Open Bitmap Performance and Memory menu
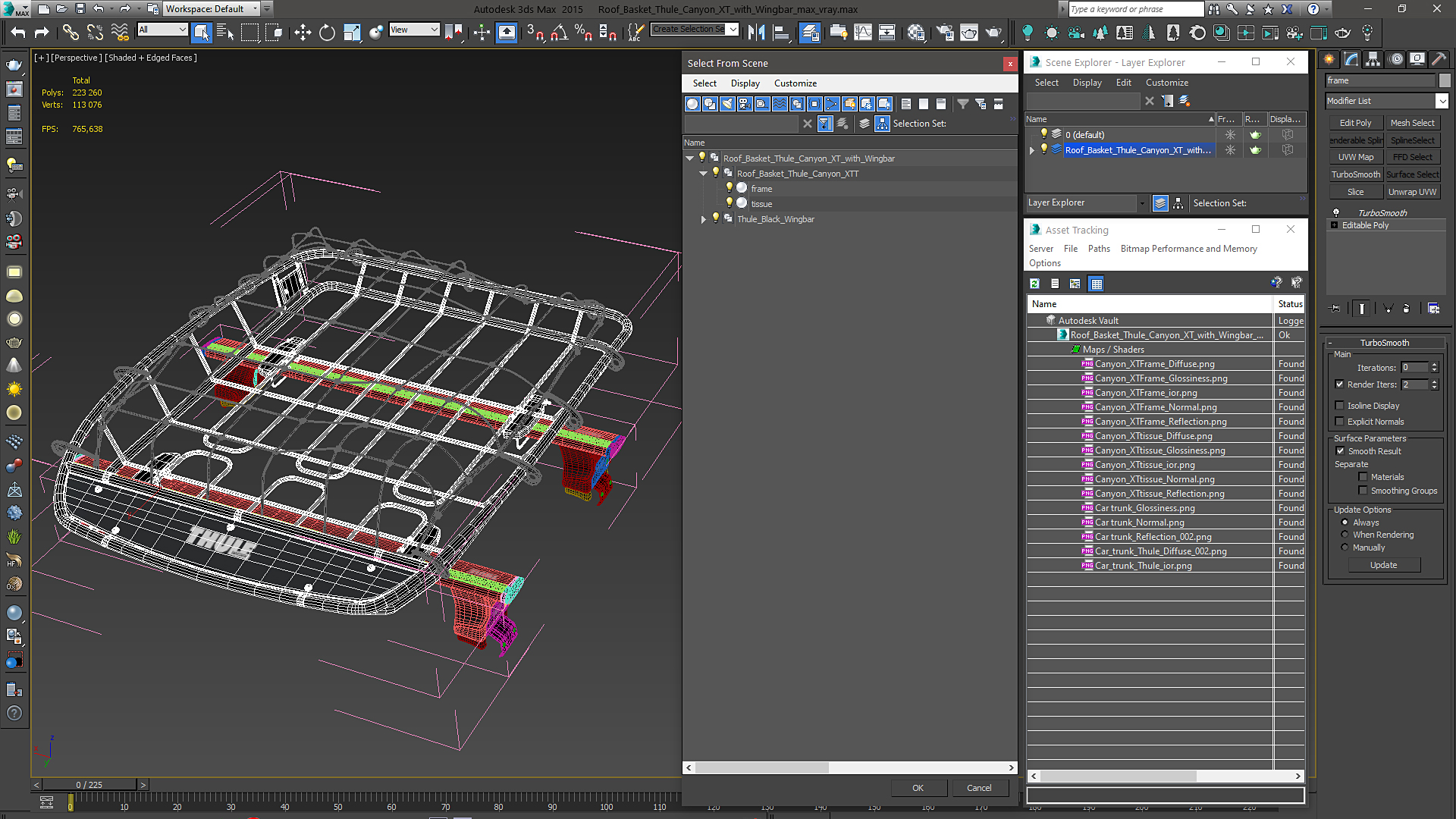This screenshot has height=819, width=1456. click(1188, 249)
